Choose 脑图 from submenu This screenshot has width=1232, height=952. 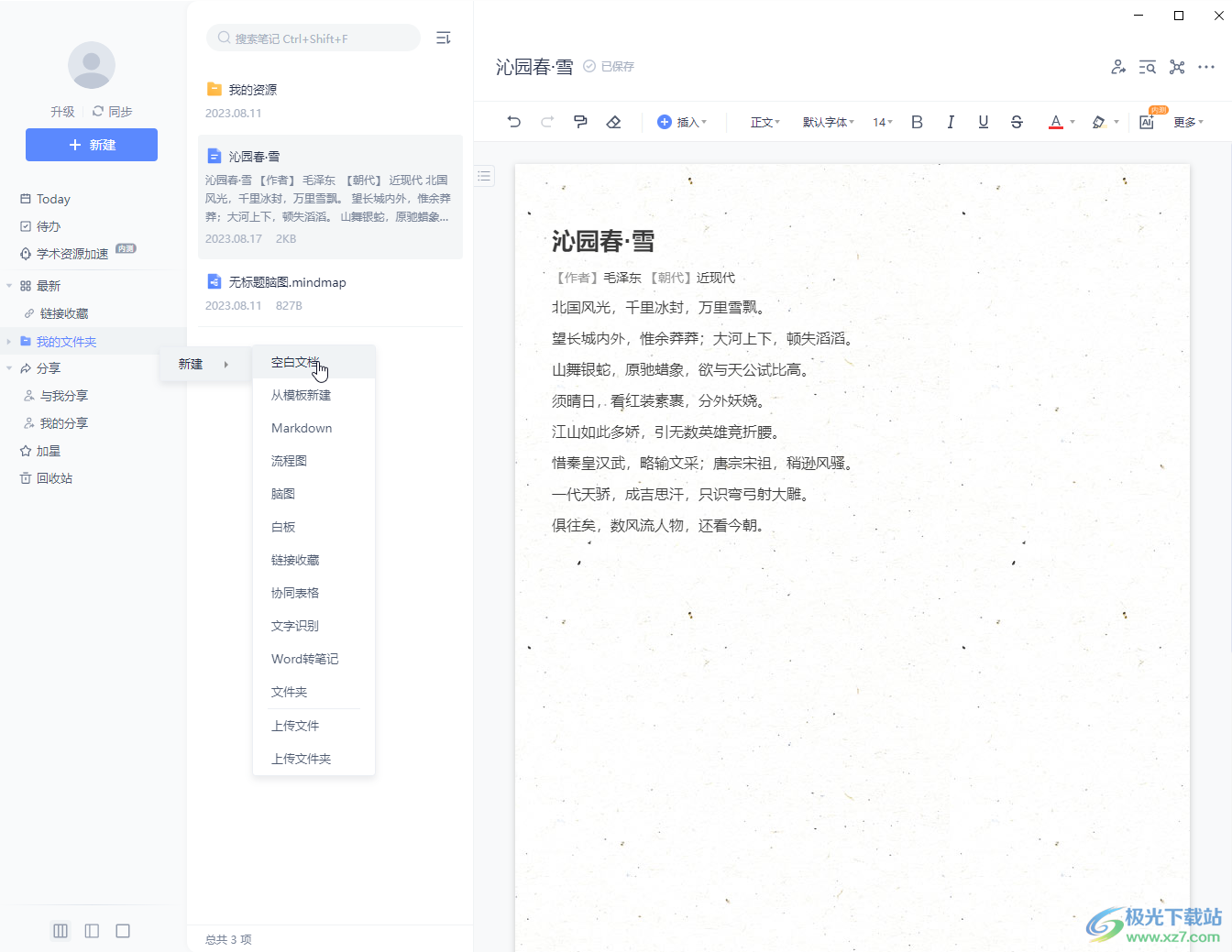(313, 494)
